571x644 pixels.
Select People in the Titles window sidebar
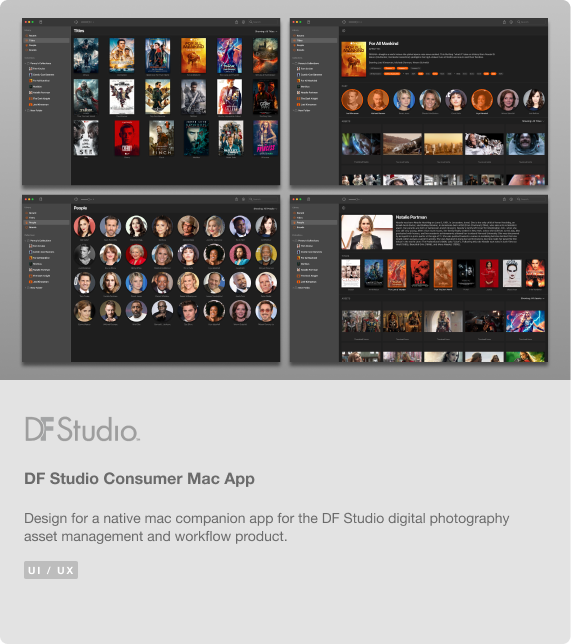point(46,45)
